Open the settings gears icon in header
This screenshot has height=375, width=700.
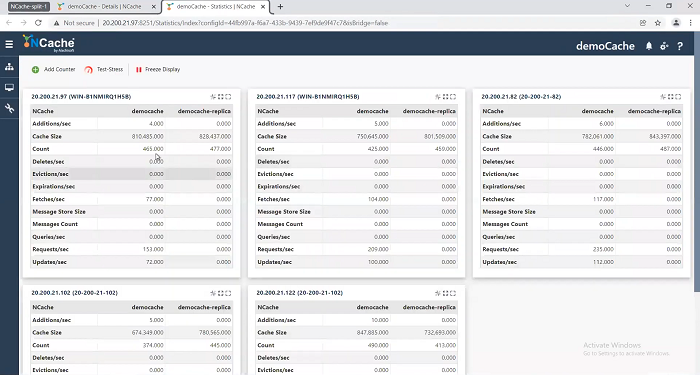tap(664, 46)
